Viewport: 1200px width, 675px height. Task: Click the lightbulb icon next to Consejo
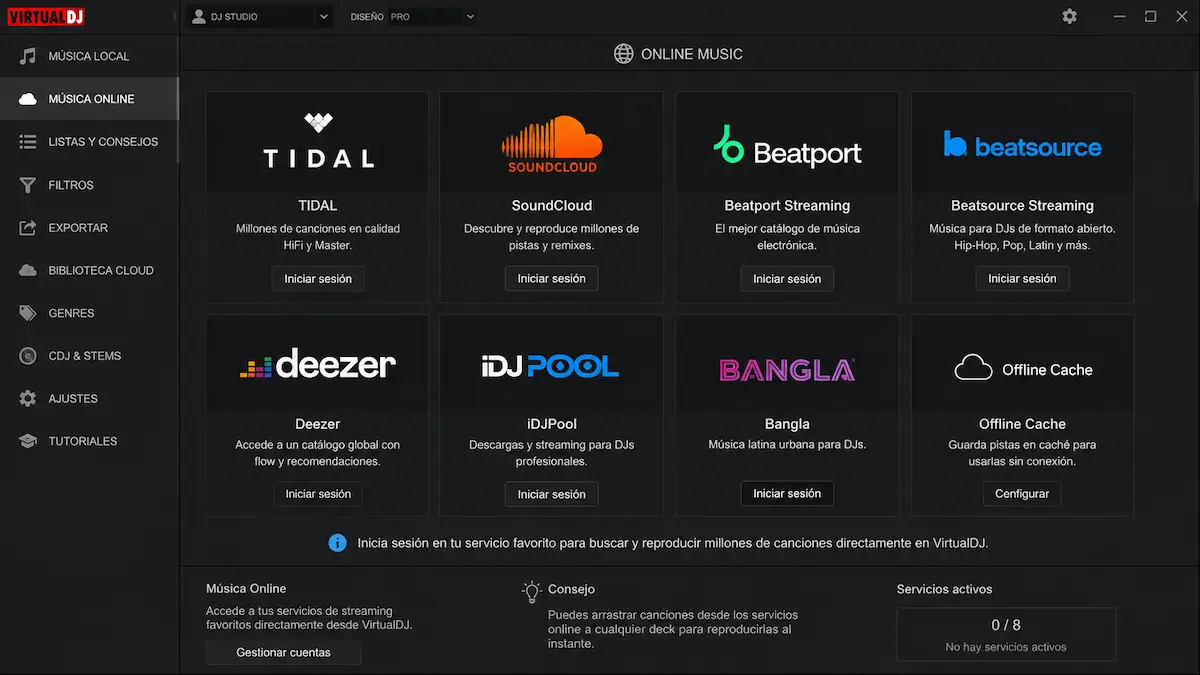coord(532,591)
